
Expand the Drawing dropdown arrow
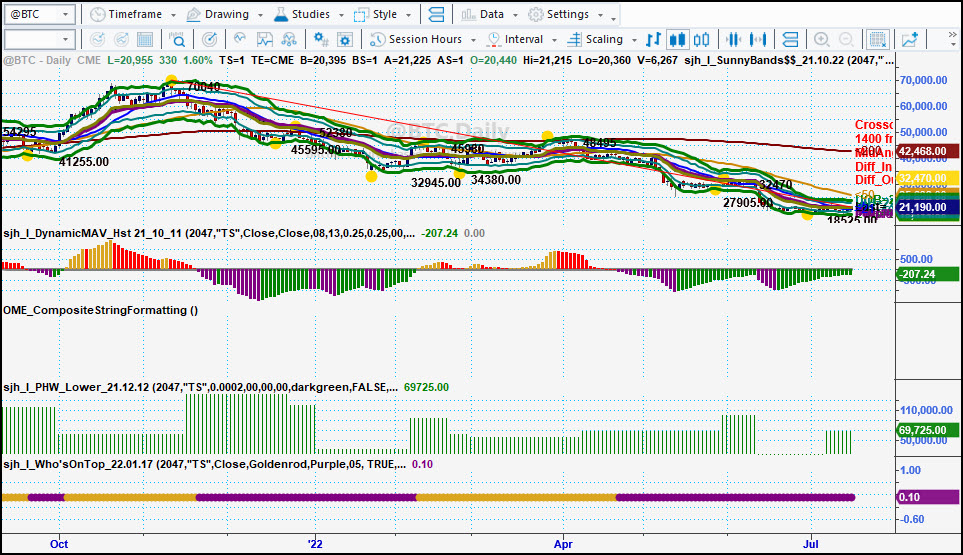pyautogui.click(x=260, y=15)
